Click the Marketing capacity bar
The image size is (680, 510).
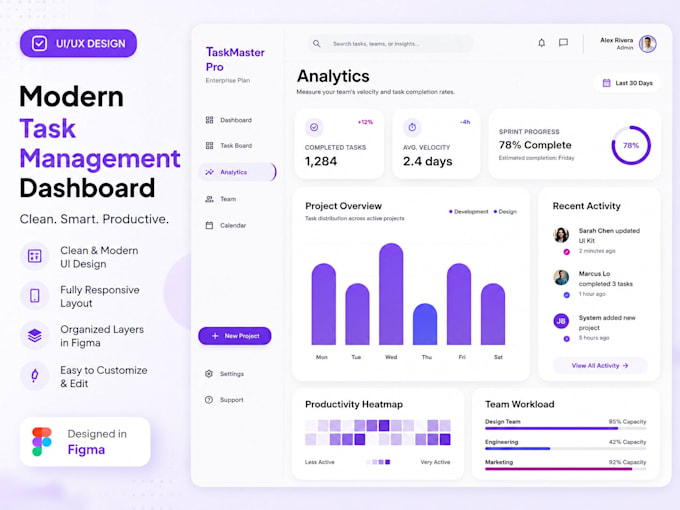point(566,469)
